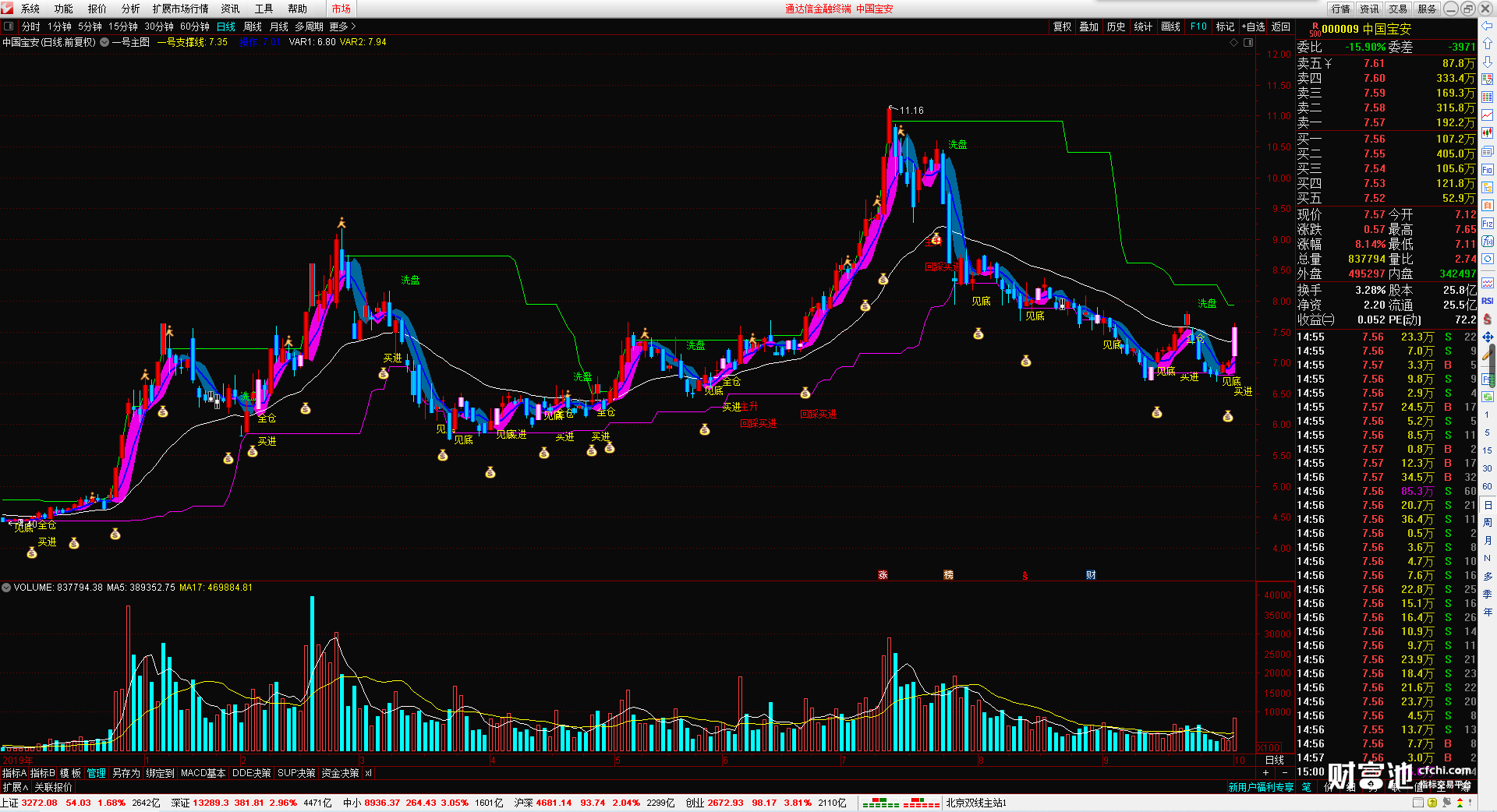Click the F12 trading sidebar icon

(1488, 223)
